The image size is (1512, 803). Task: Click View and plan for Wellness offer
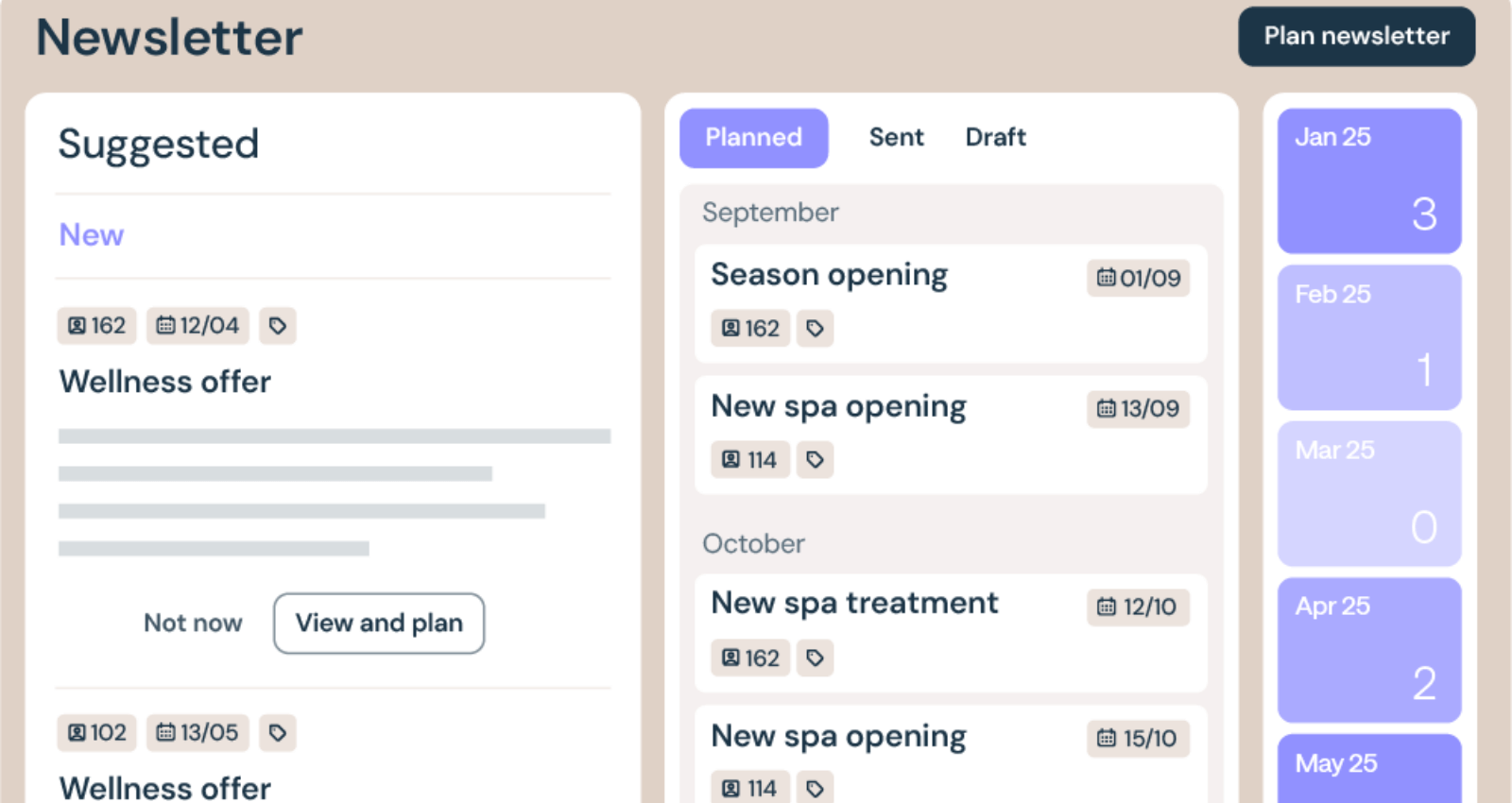(379, 624)
